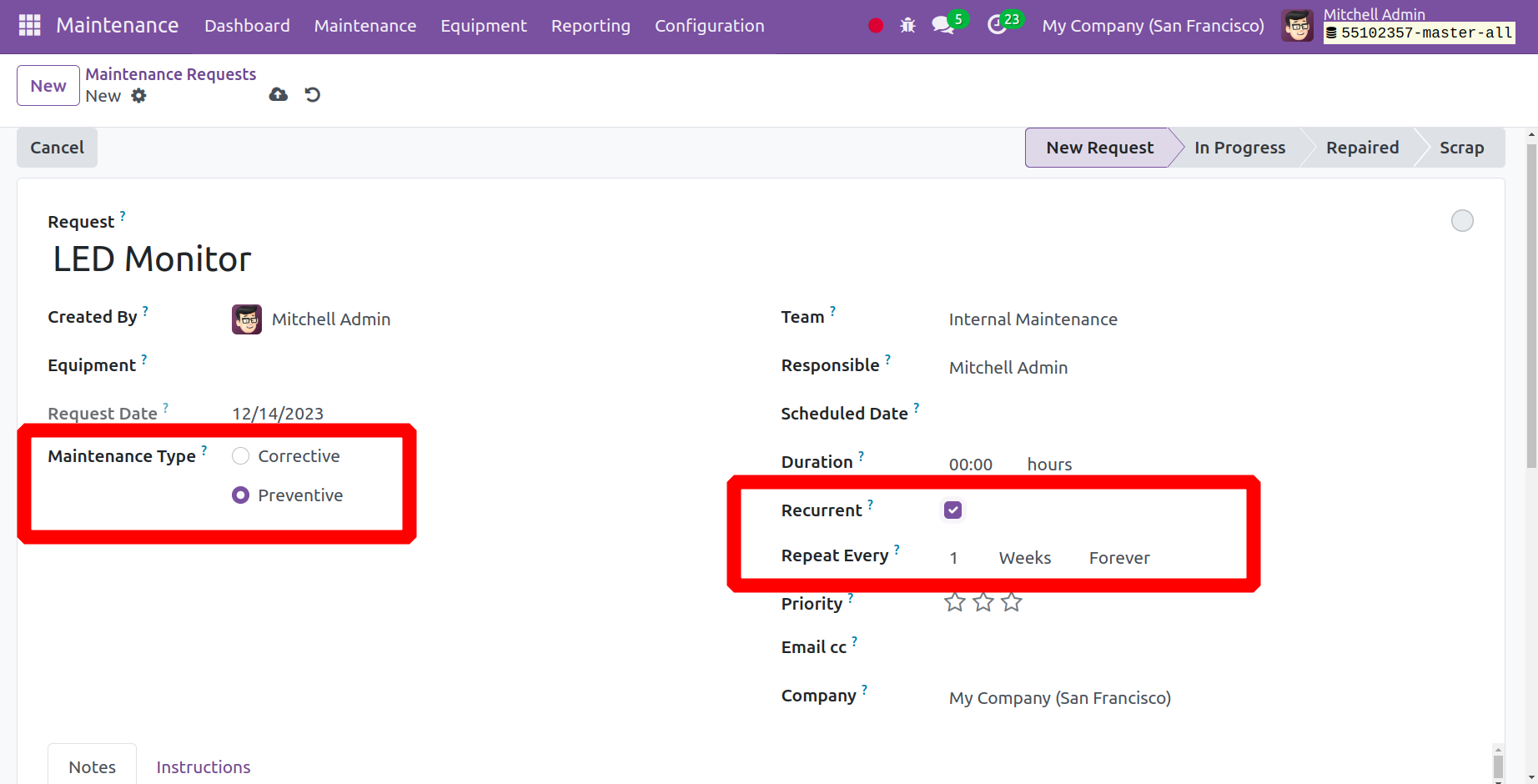1538x784 pixels.
Task: Set first priority star
Action: pyautogui.click(x=955, y=602)
